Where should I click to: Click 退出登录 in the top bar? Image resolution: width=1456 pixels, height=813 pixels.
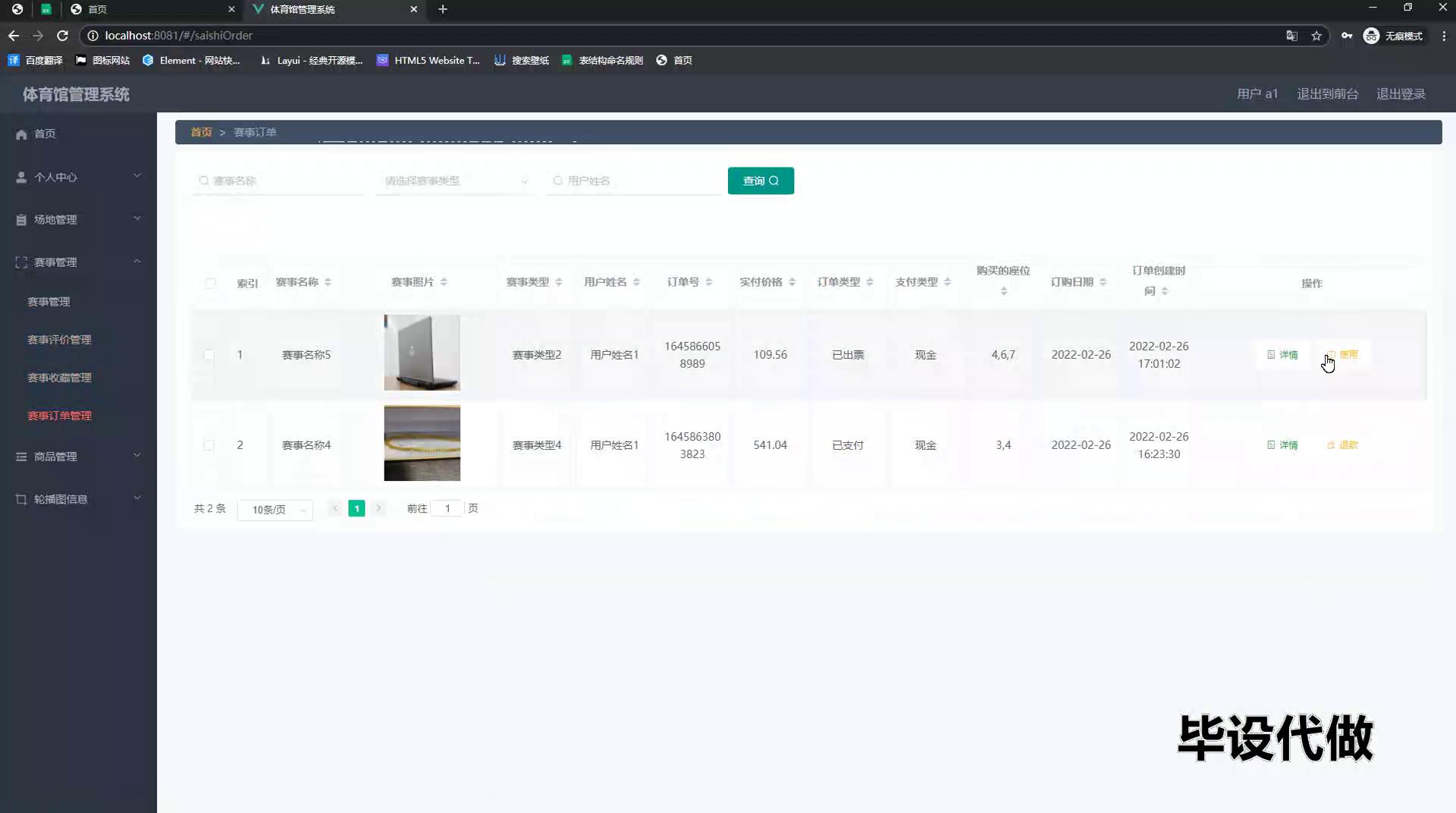tap(1401, 94)
